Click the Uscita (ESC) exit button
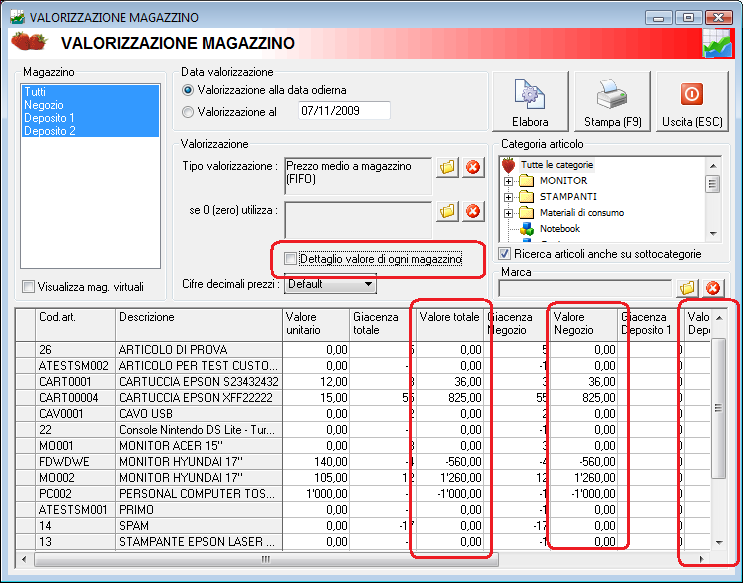743x583 pixels. click(692, 101)
